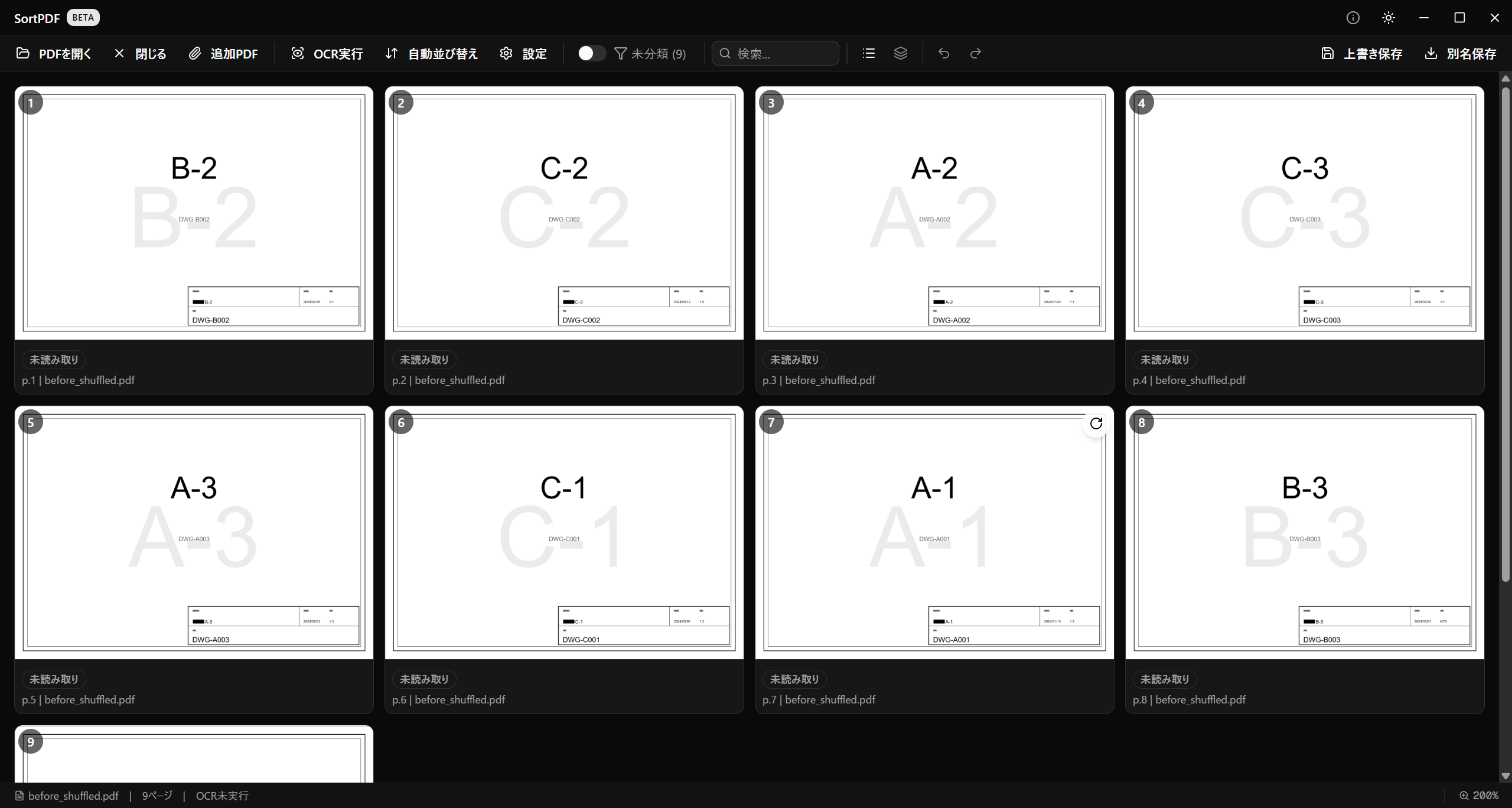The height and width of the screenshot is (808, 1512).
Task: Open settings via 設定
Action: pyautogui.click(x=523, y=53)
